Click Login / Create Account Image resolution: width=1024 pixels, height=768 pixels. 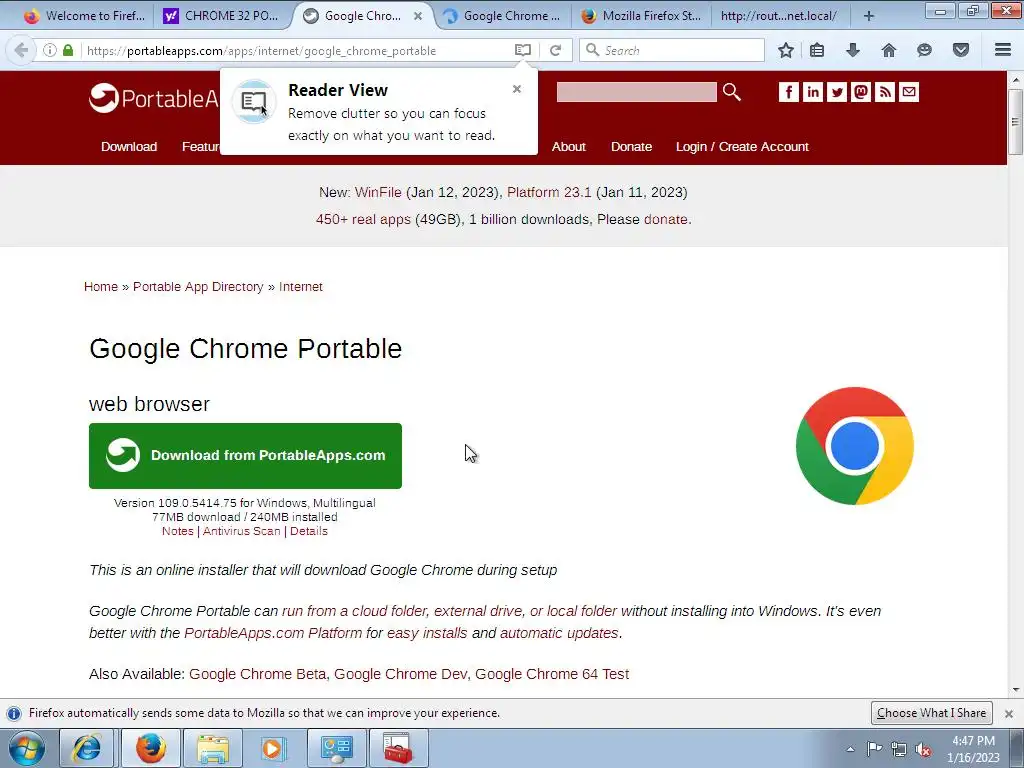(x=742, y=147)
